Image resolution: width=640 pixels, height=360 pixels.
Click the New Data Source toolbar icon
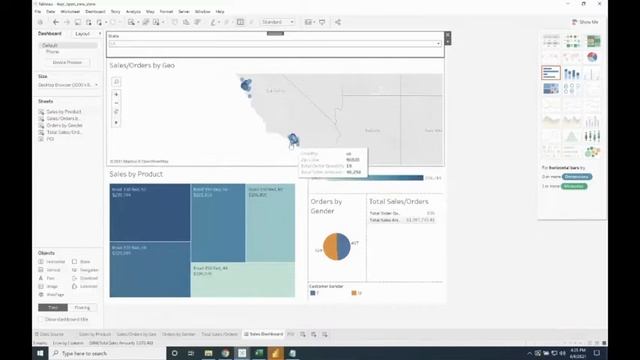[x=89, y=22]
